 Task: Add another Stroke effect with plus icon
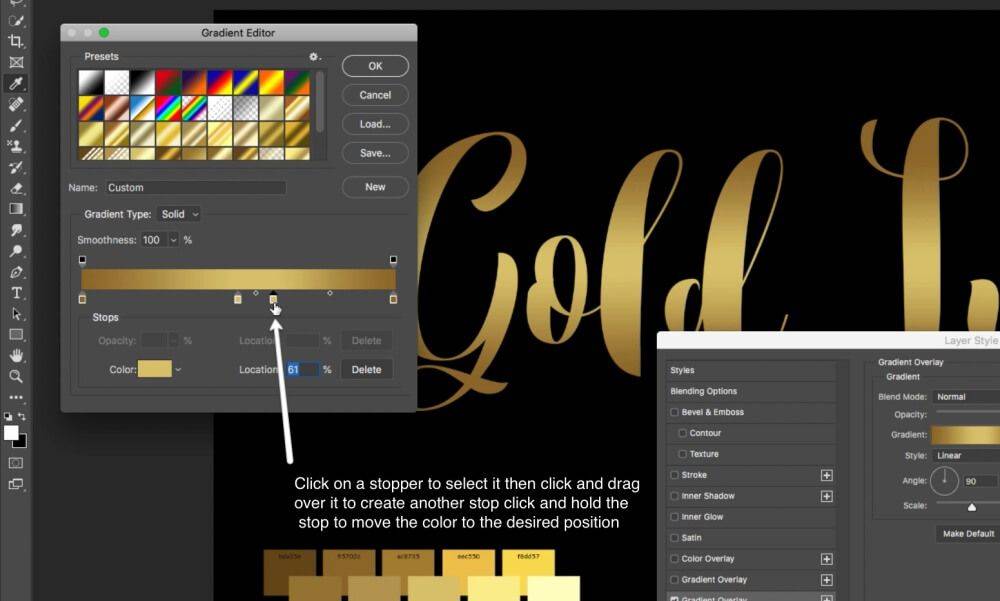(x=827, y=475)
